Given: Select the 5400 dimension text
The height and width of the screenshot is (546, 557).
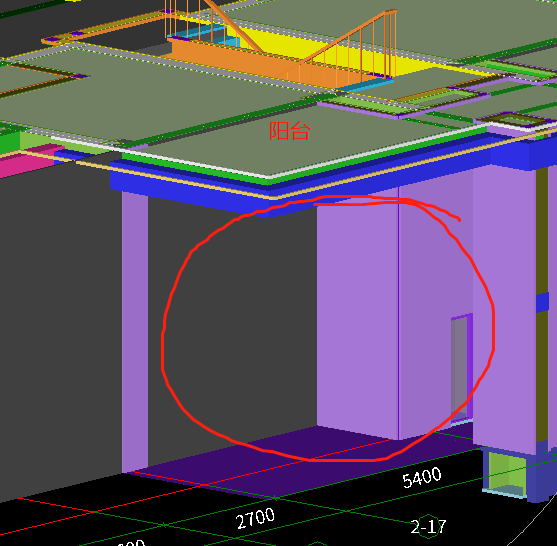Looking at the screenshot, I should point(422,477).
